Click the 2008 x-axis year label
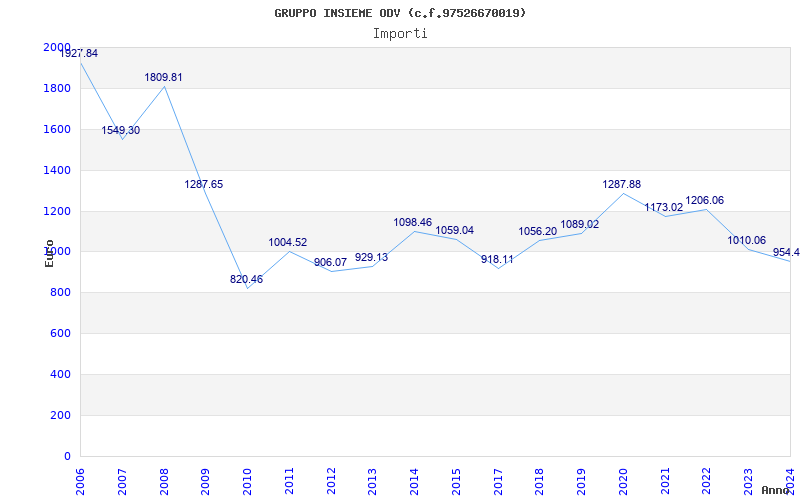 164,482
